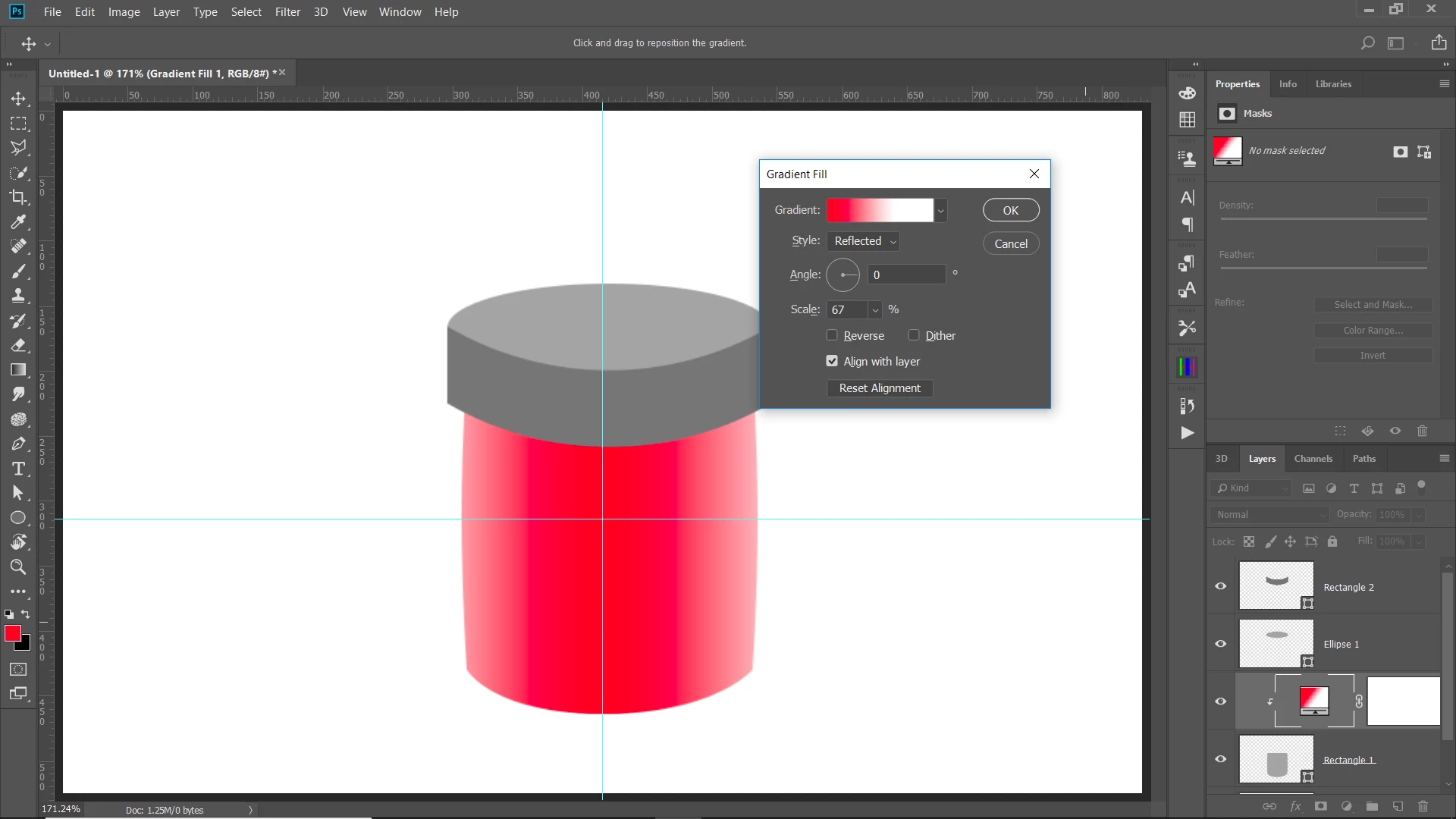
Task: Select the Horizontal Type tool
Action: (x=18, y=469)
